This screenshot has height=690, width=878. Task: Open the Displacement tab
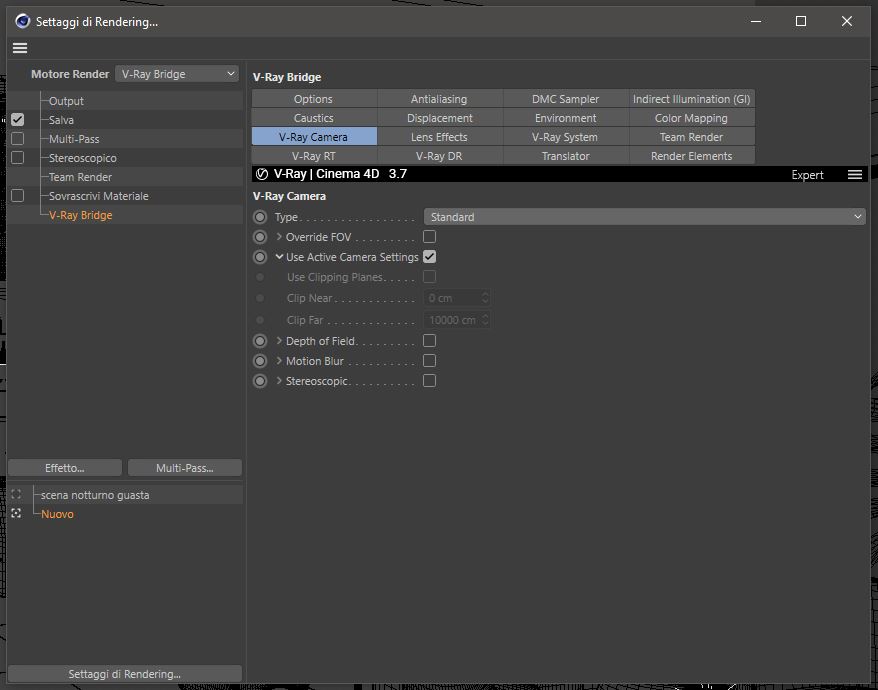(440, 118)
